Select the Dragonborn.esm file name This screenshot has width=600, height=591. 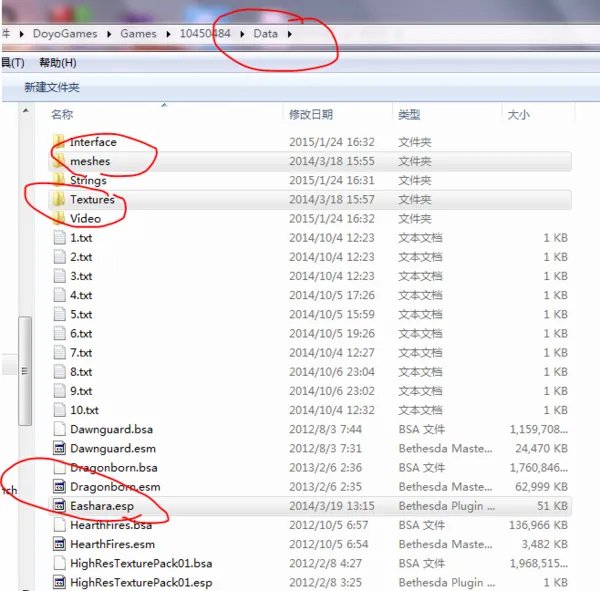coord(115,487)
